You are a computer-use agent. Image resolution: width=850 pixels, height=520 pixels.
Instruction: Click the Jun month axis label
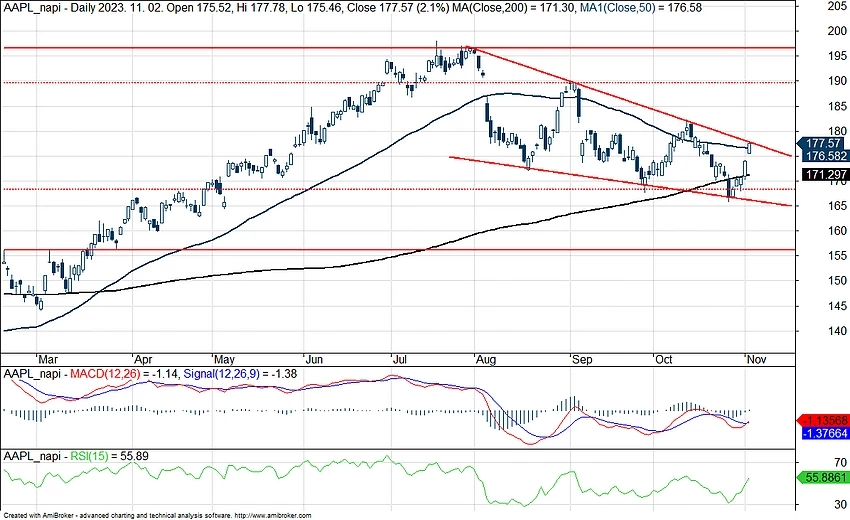[314, 359]
